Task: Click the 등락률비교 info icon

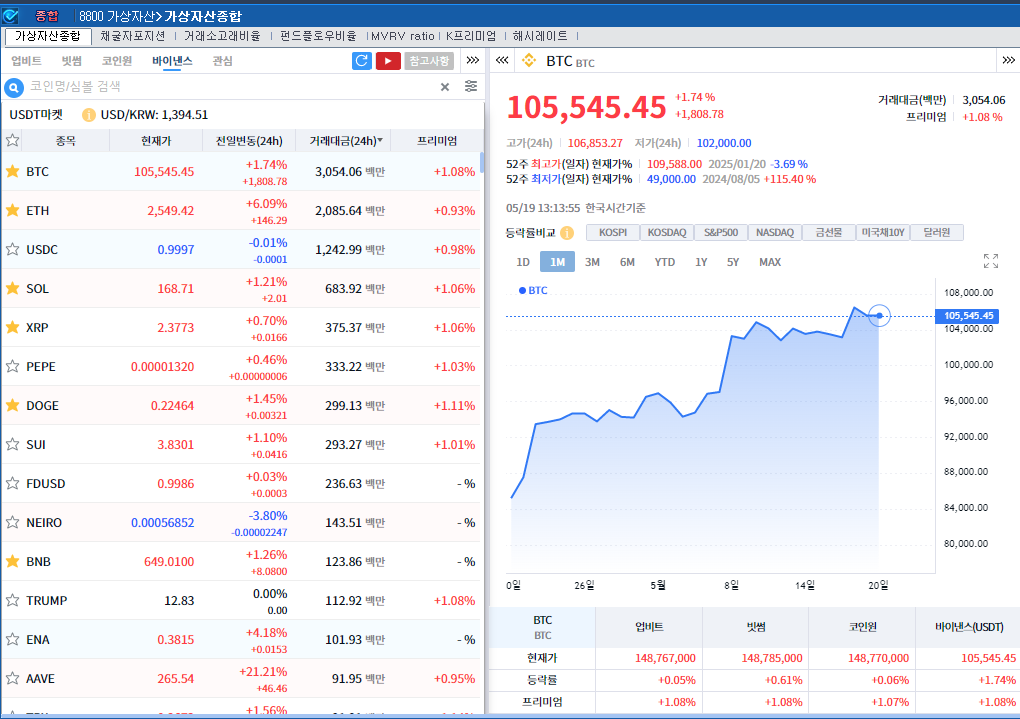Action: (x=566, y=232)
